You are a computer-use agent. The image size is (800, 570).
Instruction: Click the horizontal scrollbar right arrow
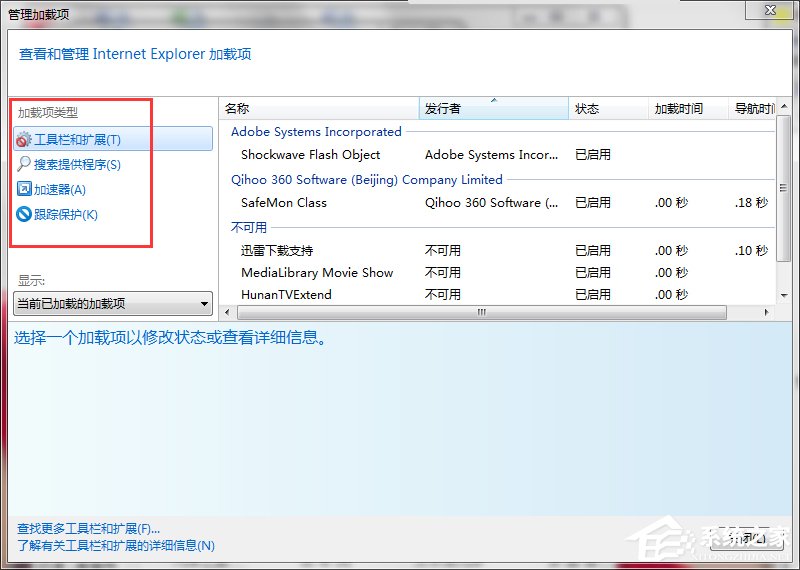pyautogui.click(x=766, y=312)
